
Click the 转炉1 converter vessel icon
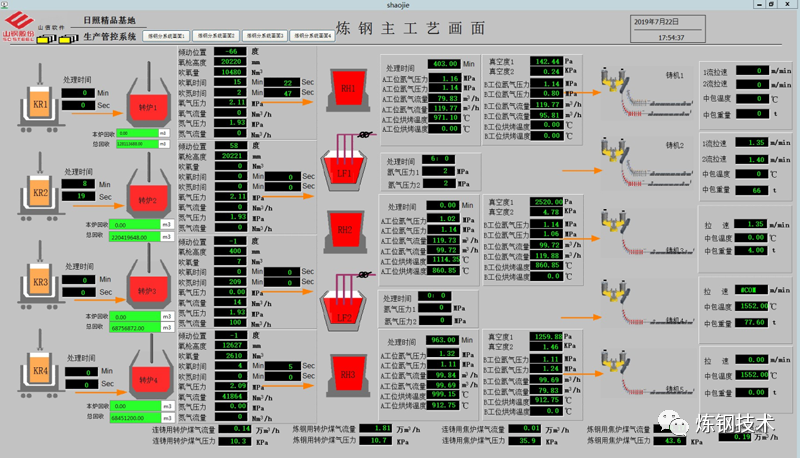click(148, 106)
